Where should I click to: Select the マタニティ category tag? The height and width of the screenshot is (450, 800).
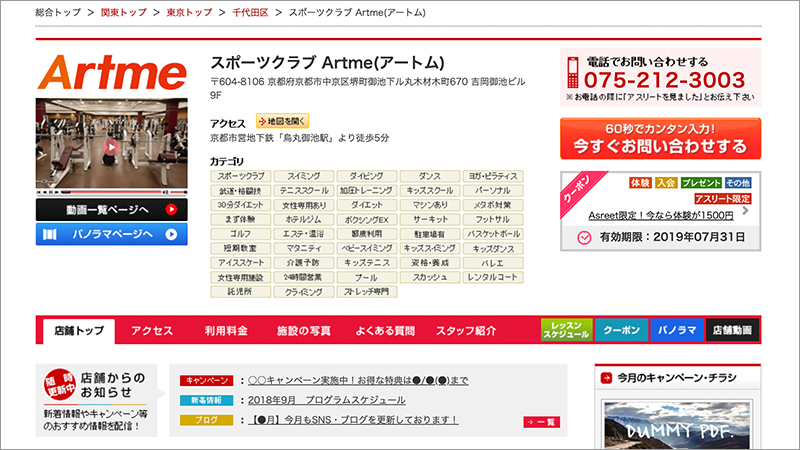coord(304,248)
